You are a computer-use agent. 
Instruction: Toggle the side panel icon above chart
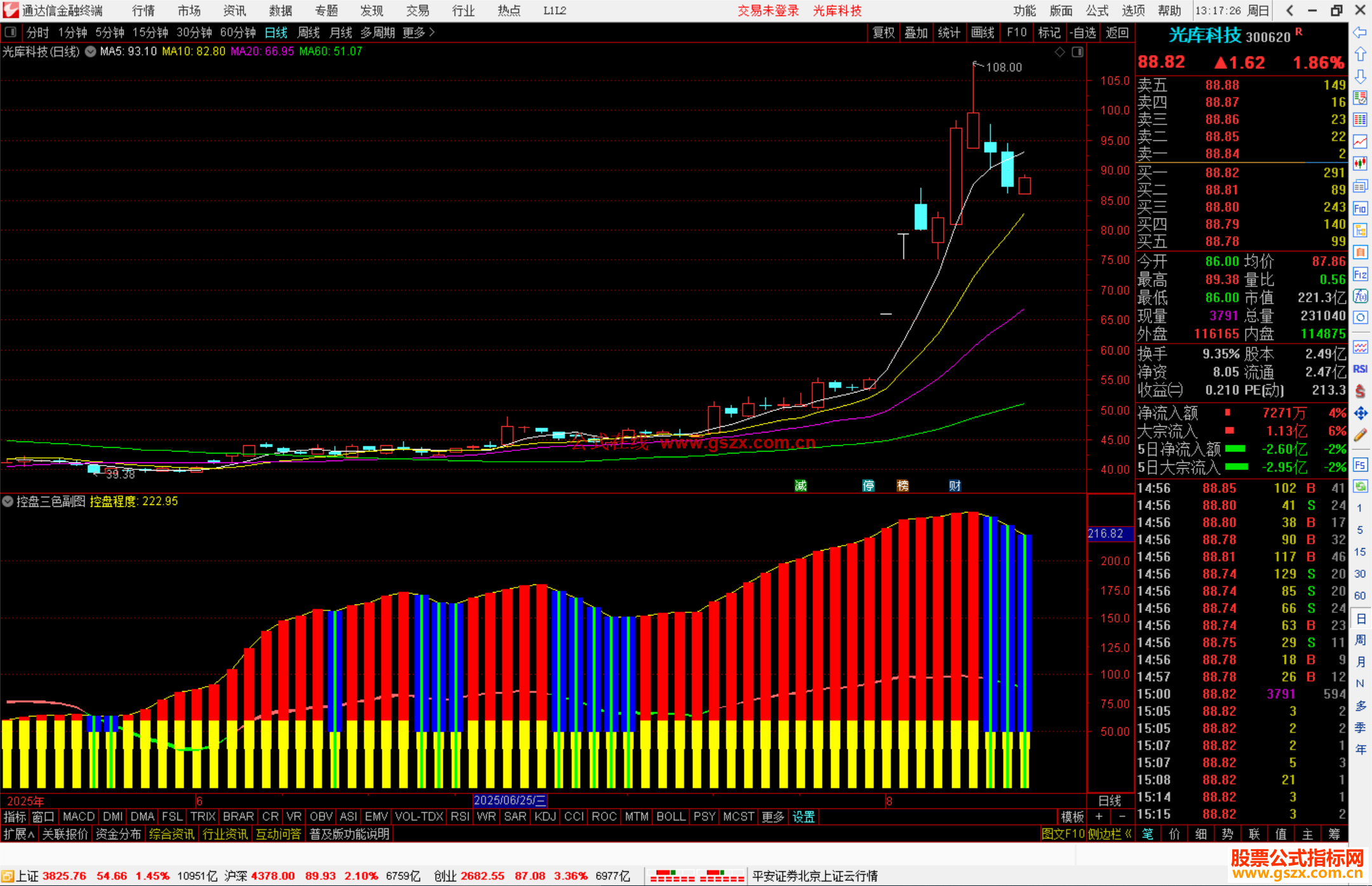(x=1077, y=52)
